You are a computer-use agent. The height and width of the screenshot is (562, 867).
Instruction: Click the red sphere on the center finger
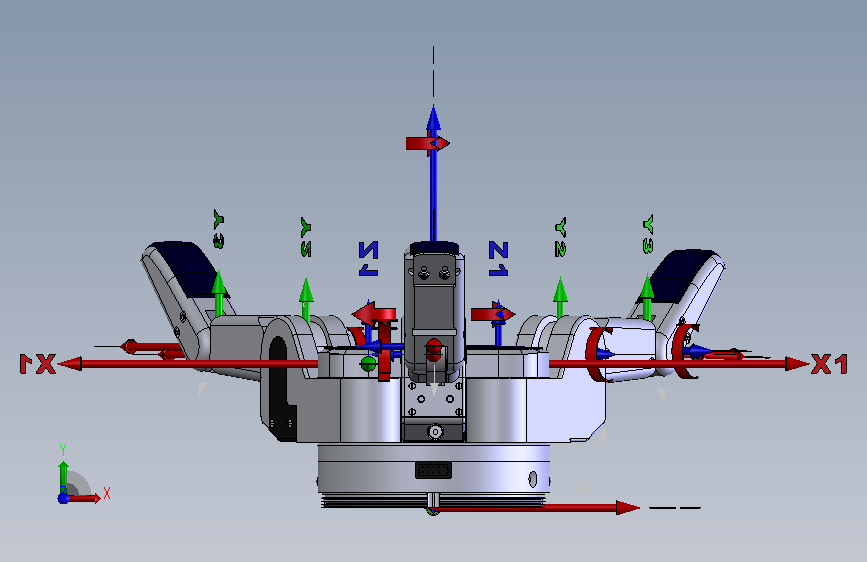pos(434,349)
